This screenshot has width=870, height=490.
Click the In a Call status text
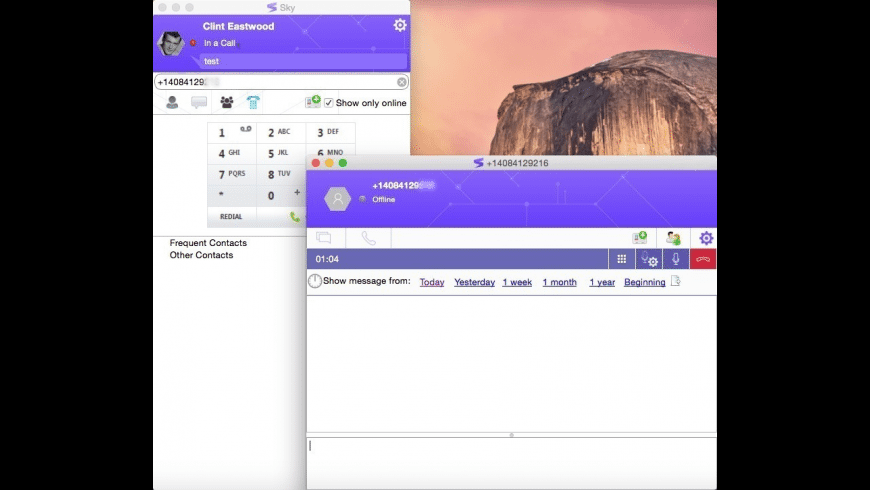220,43
